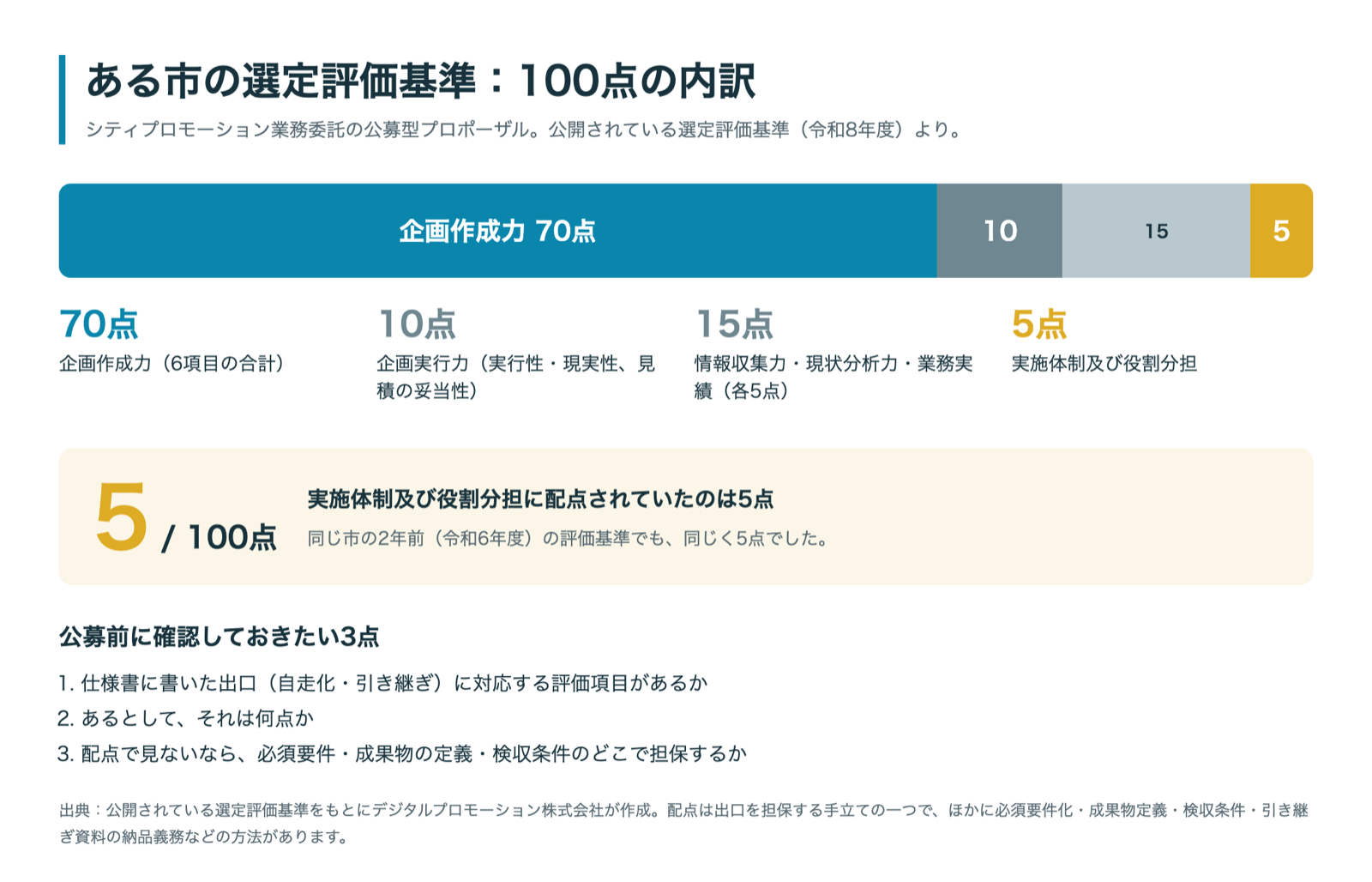Select the legend text 「企画作成力（6項目の合計）」
Viewport: 1372px width, 882px height.
pos(172,364)
